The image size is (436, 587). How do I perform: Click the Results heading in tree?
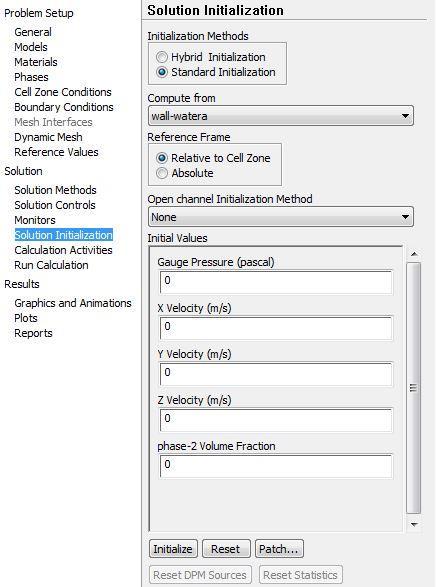[x=22, y=284]
